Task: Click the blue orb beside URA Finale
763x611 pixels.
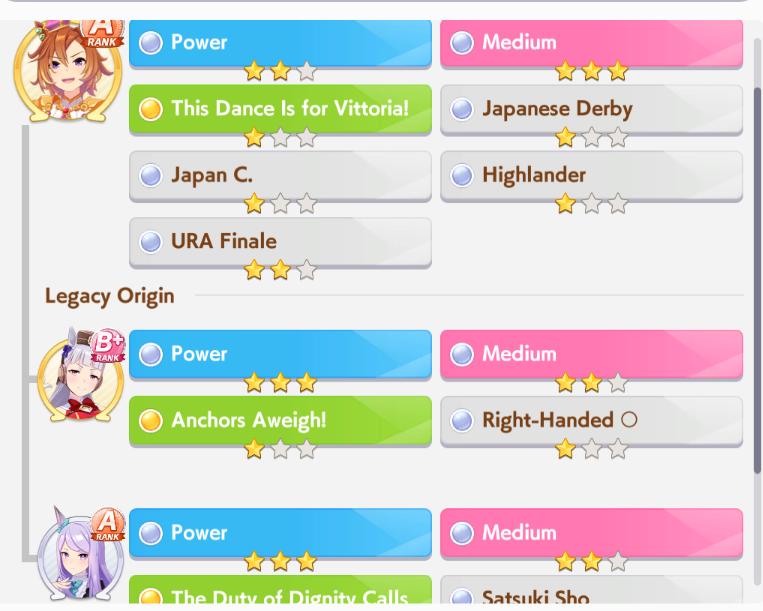Action: pos(150,242)
